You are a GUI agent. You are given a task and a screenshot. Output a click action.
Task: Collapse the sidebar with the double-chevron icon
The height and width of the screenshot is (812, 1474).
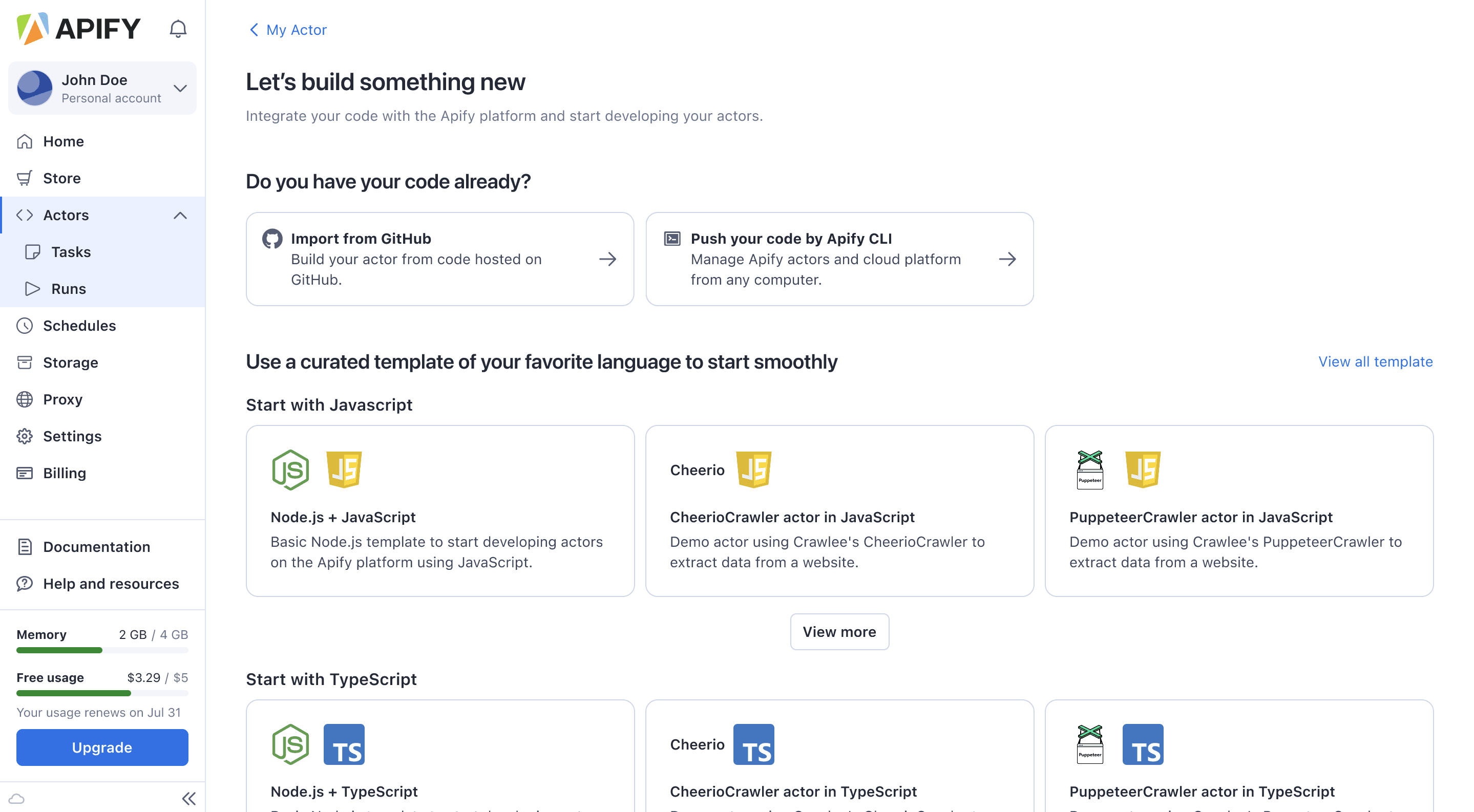pyautogui.click(x=188, y=798)
